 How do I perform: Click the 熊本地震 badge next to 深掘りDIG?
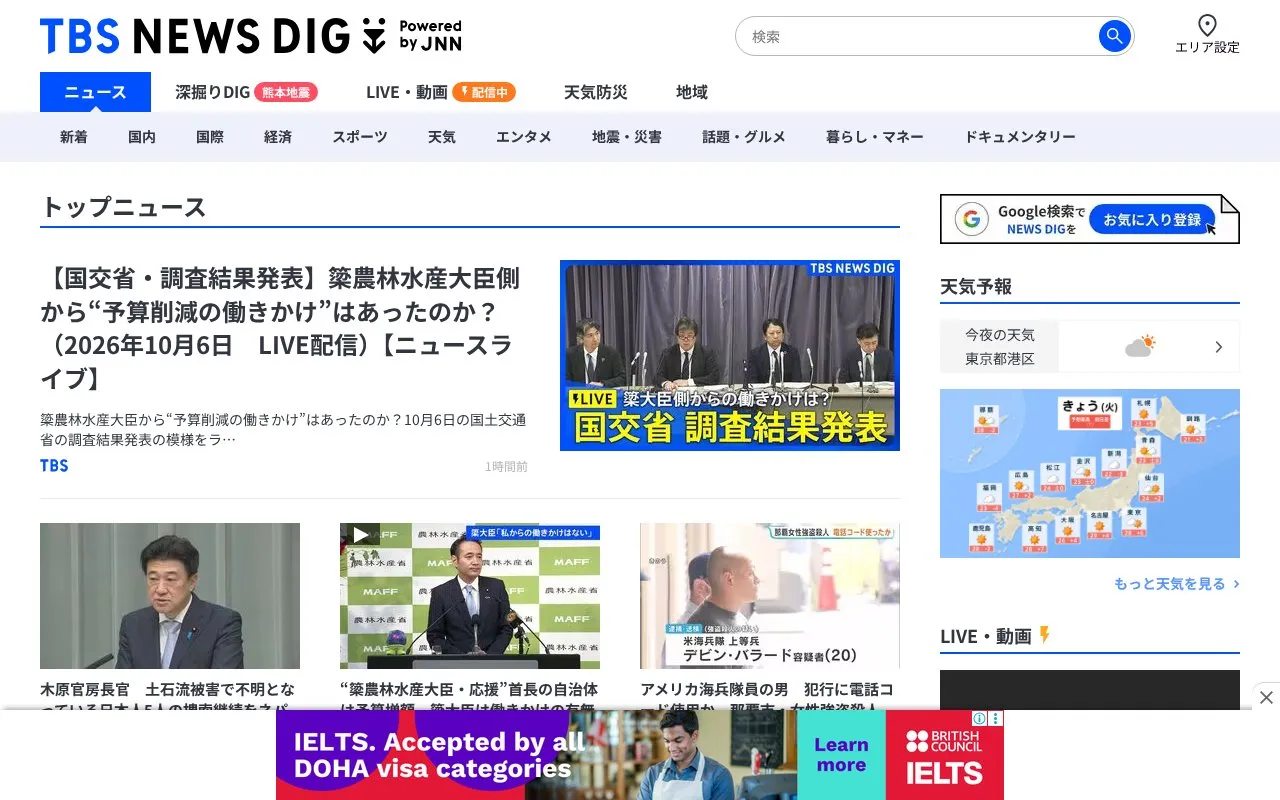pos(286,92)
